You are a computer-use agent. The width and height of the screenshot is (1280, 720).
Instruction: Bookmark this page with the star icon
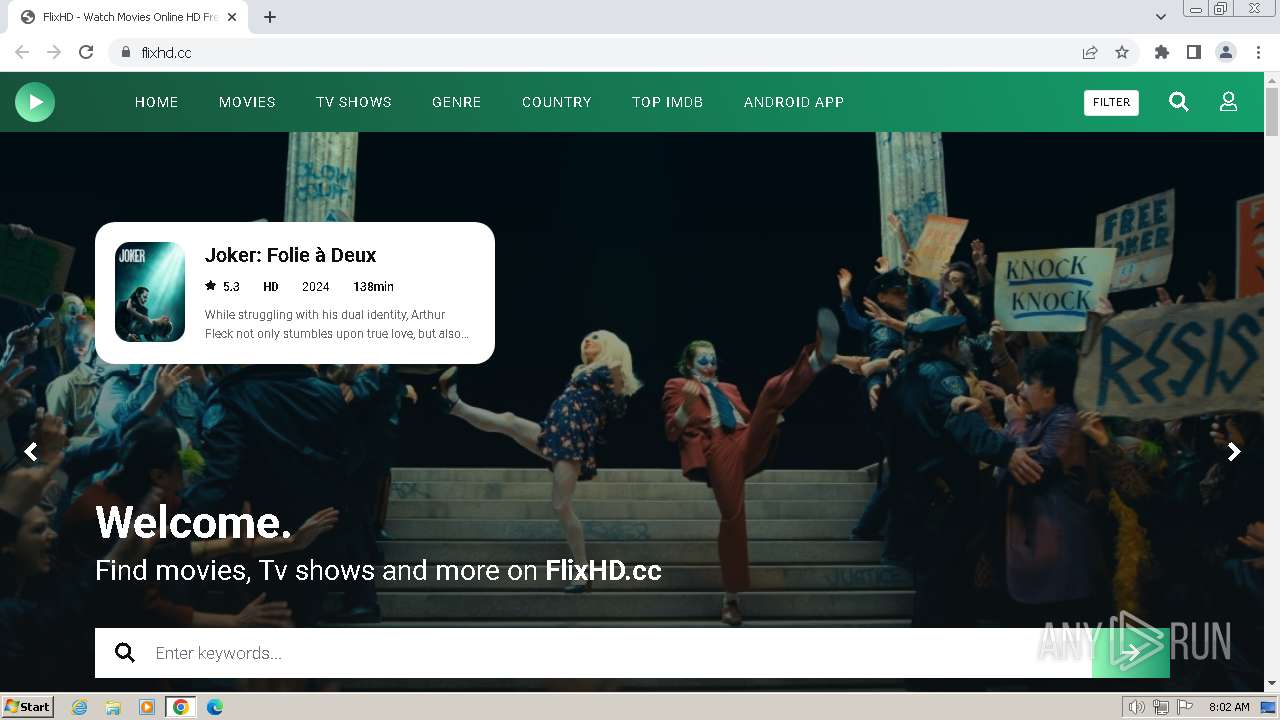[x=1122, y=52]
